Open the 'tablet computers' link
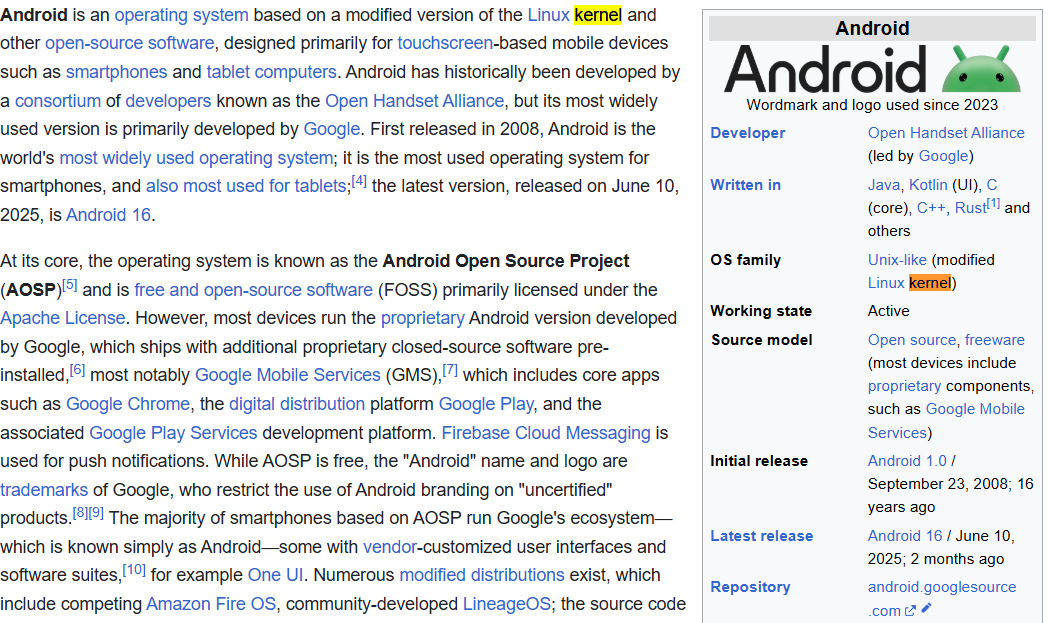Image resolution: width=1050 pixels, height=623 pixels. [271, 72]
